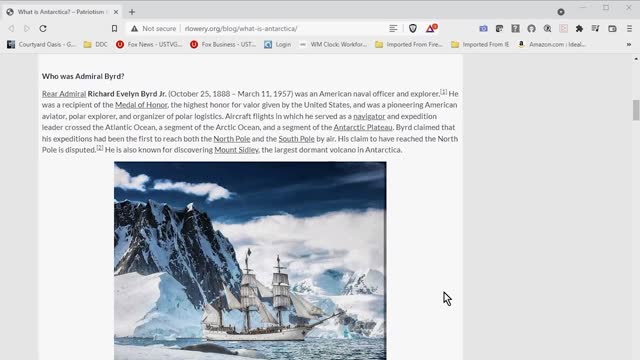This screenshot has width=640, height=360.
Task: Open the Fox News USTVG bookmark
Action: 149,44
